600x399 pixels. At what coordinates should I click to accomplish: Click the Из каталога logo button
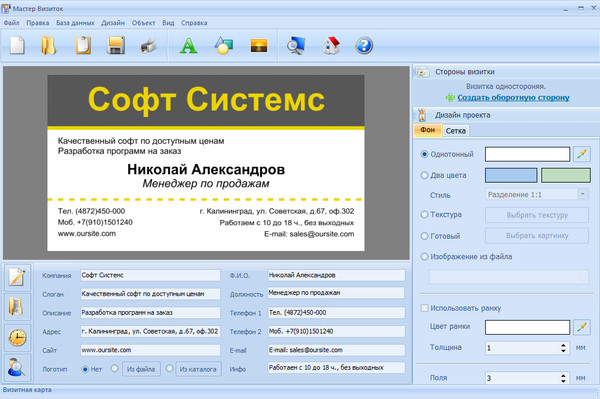coord(198,369)
